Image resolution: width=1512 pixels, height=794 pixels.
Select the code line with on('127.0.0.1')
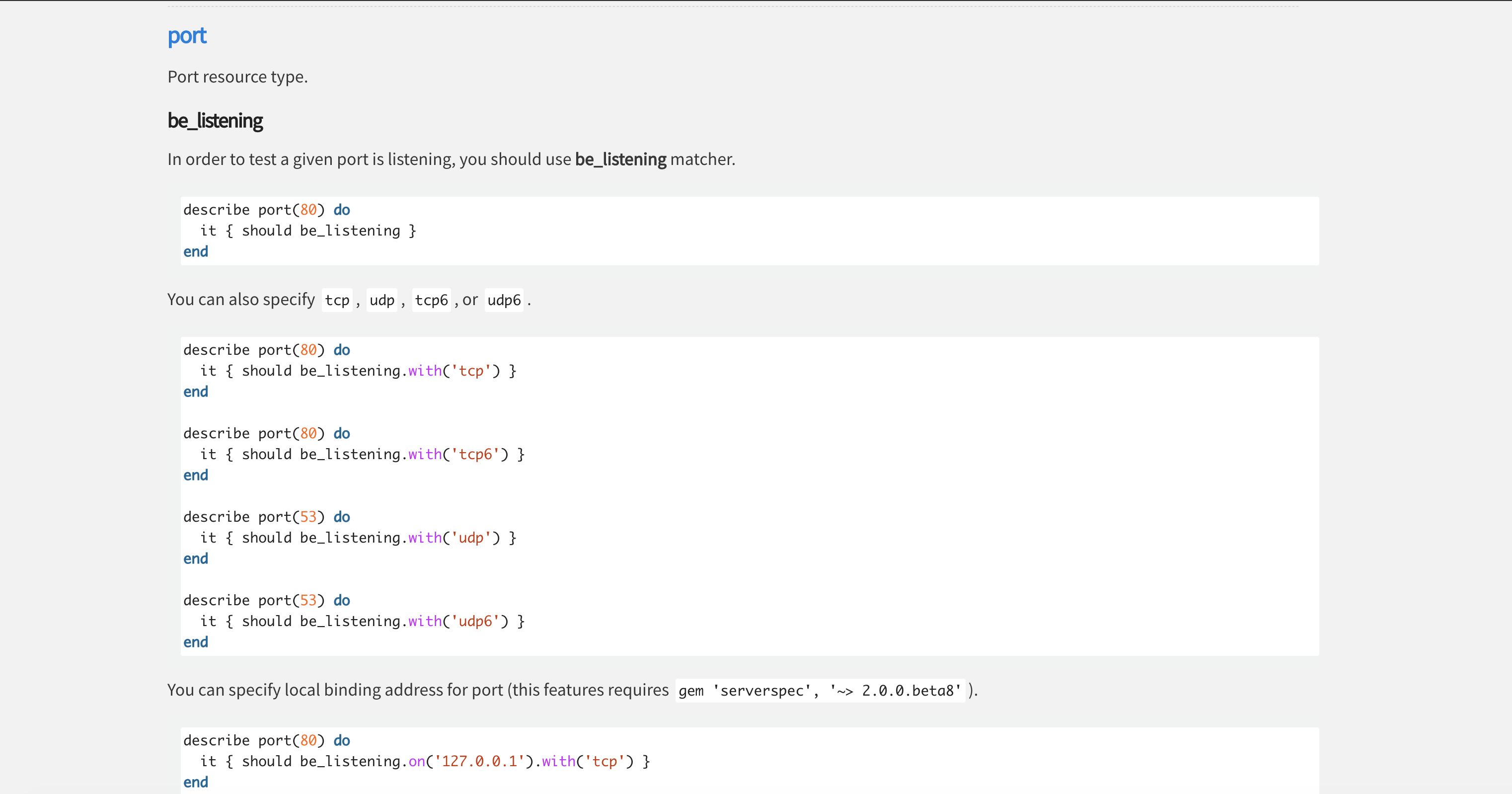[425, 762]
